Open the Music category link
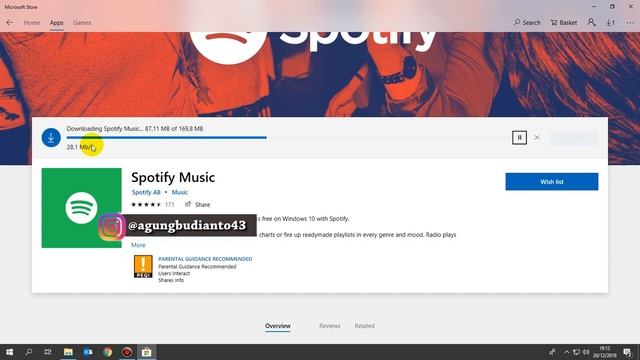Screen dimensions: 640x360 pos(180,192)
